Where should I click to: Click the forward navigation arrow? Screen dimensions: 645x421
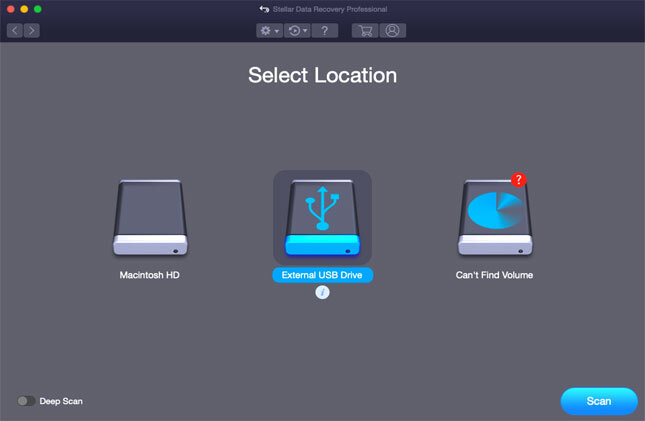click(x=32, y=31)
